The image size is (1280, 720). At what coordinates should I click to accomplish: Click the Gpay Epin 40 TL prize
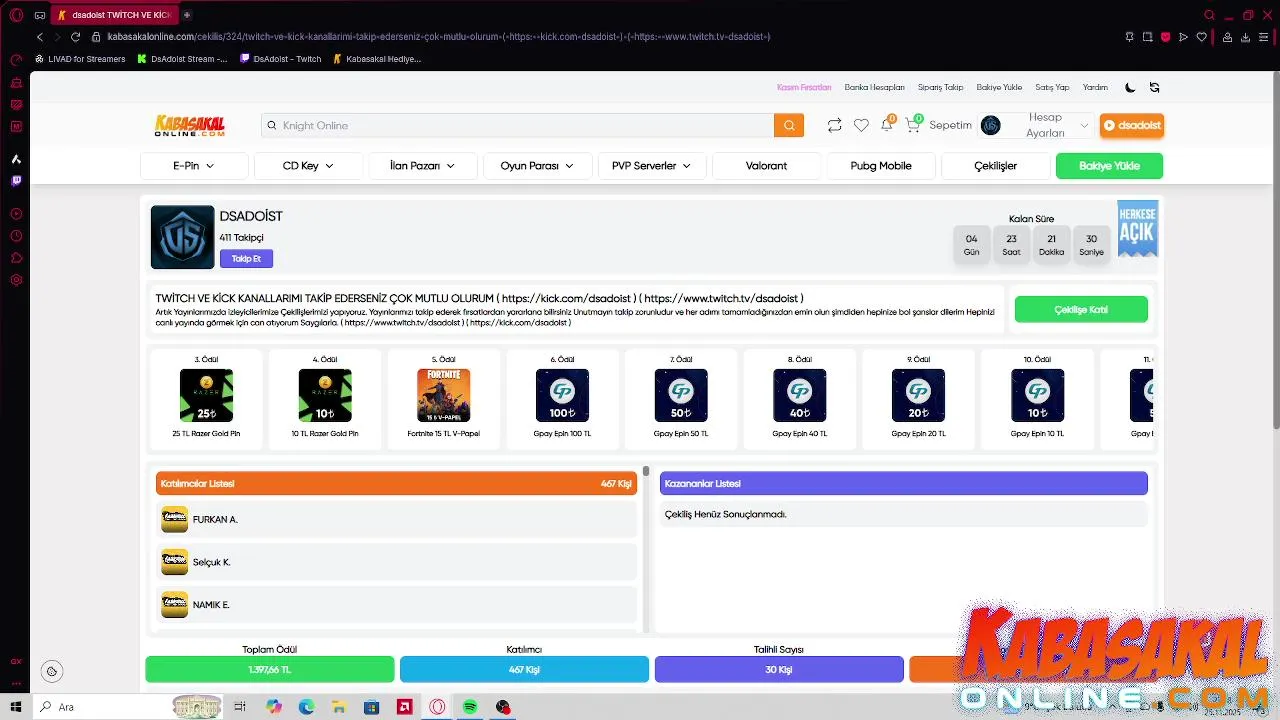tap(800, 398)
